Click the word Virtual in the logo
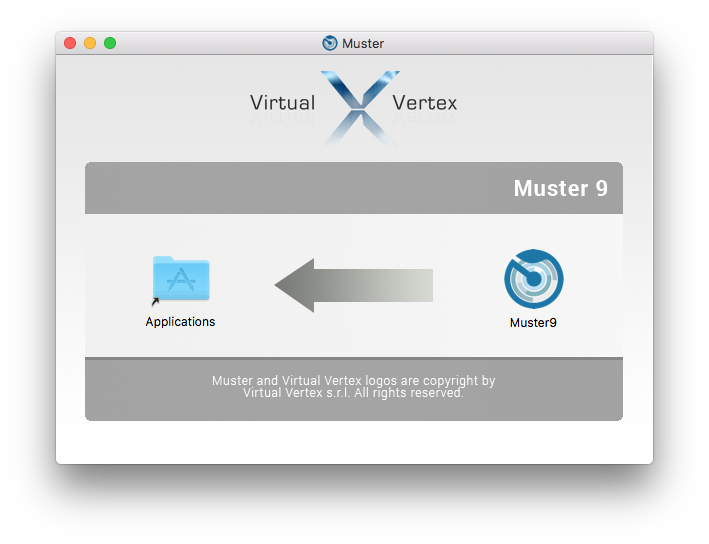 [x=282, y=102]
